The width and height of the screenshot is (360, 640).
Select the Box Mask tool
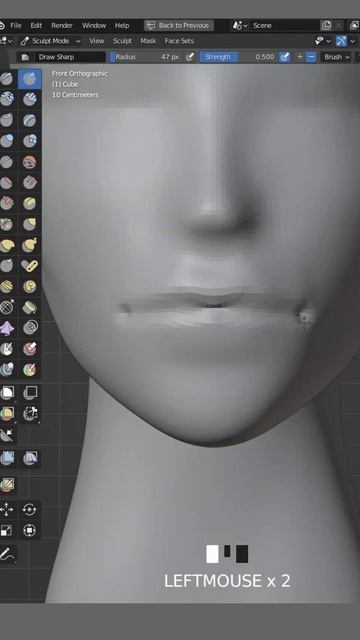6,393
